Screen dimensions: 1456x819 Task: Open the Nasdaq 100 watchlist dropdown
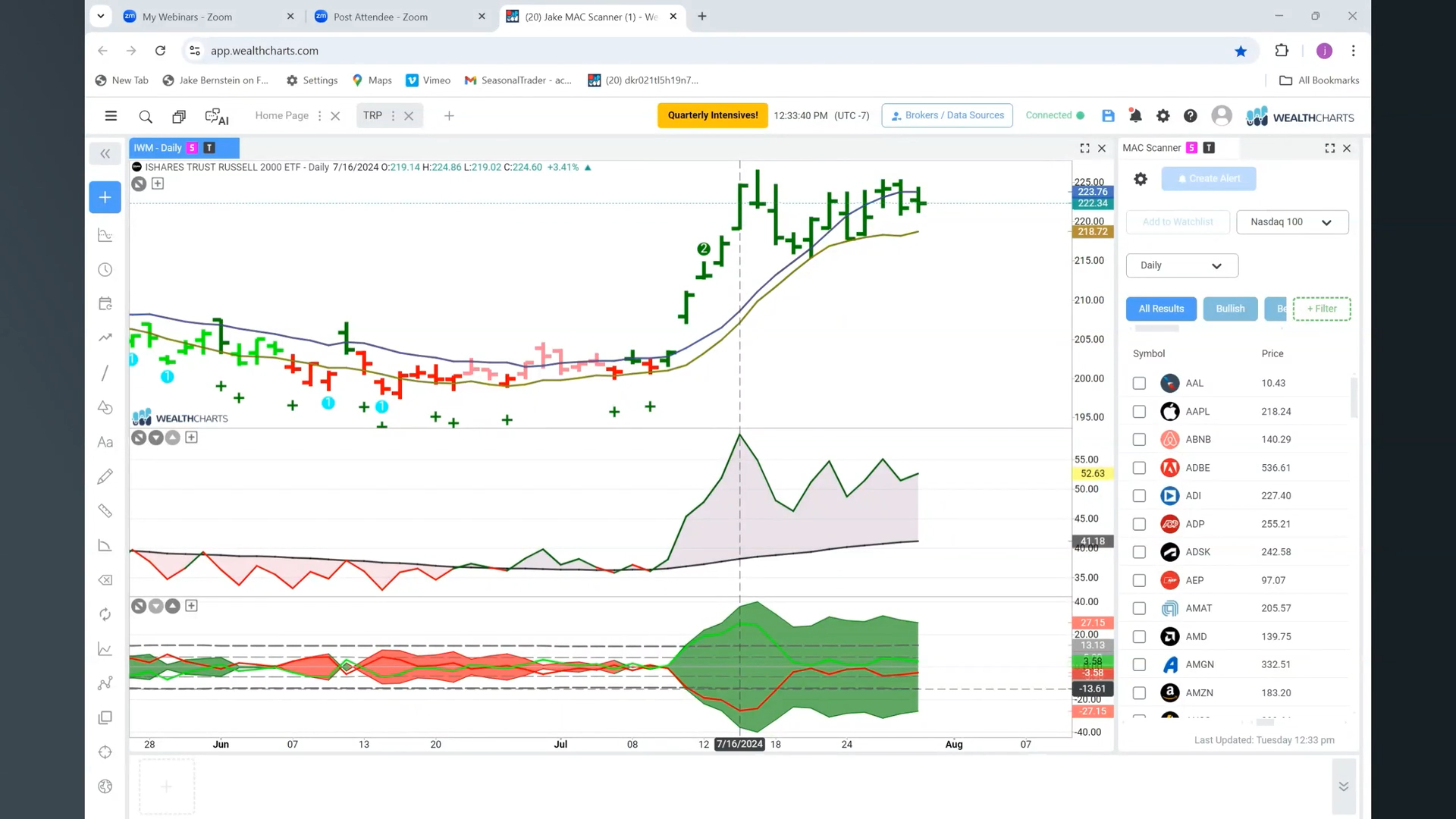point(1292,222)
